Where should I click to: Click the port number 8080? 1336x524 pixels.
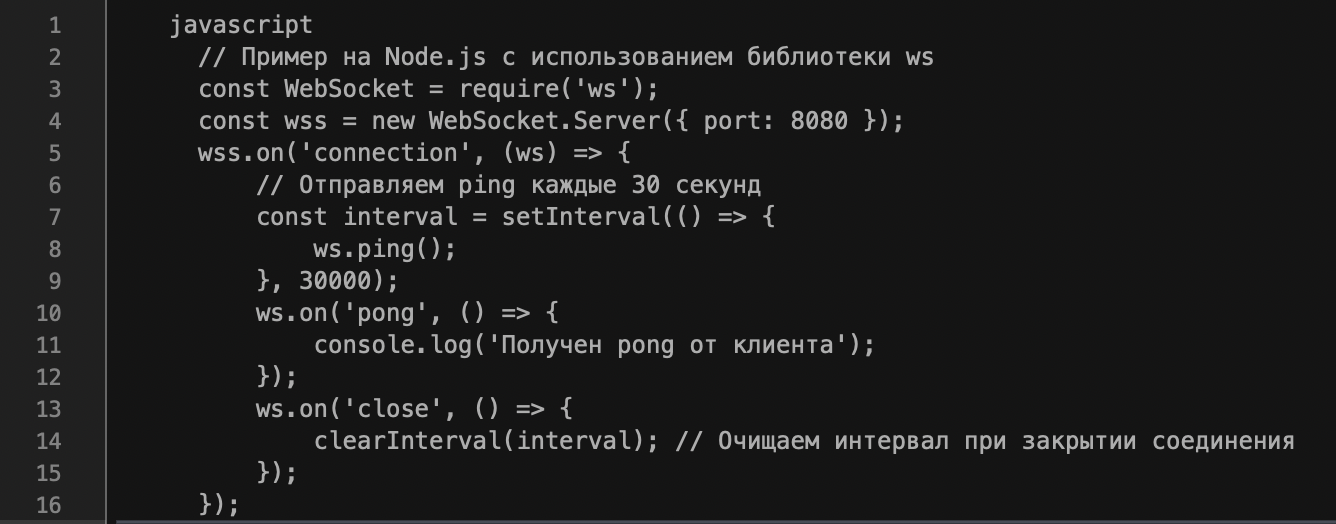point(819,121)
